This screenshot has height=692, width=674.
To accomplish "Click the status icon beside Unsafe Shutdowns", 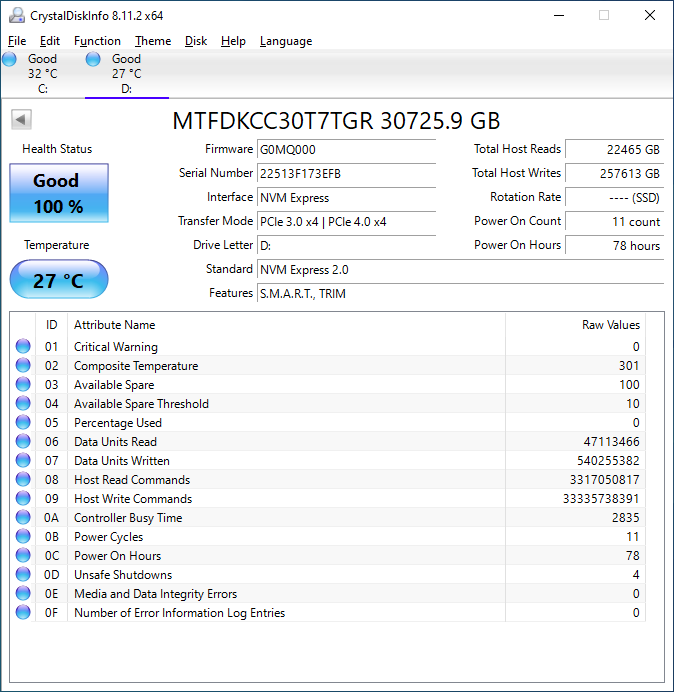I will click(23, 575).
